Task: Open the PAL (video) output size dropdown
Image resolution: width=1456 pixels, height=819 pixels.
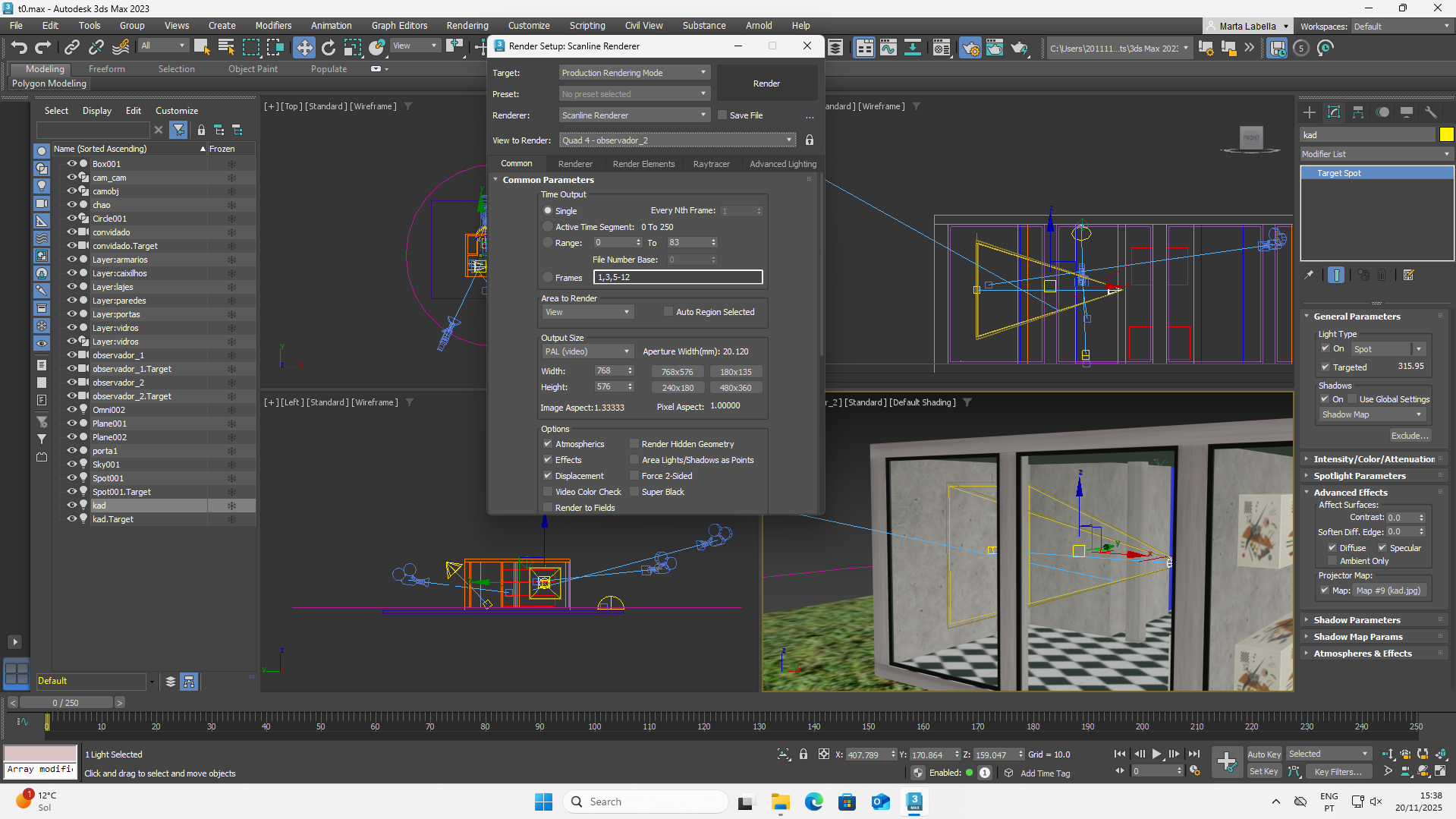Action: (587, 351)
